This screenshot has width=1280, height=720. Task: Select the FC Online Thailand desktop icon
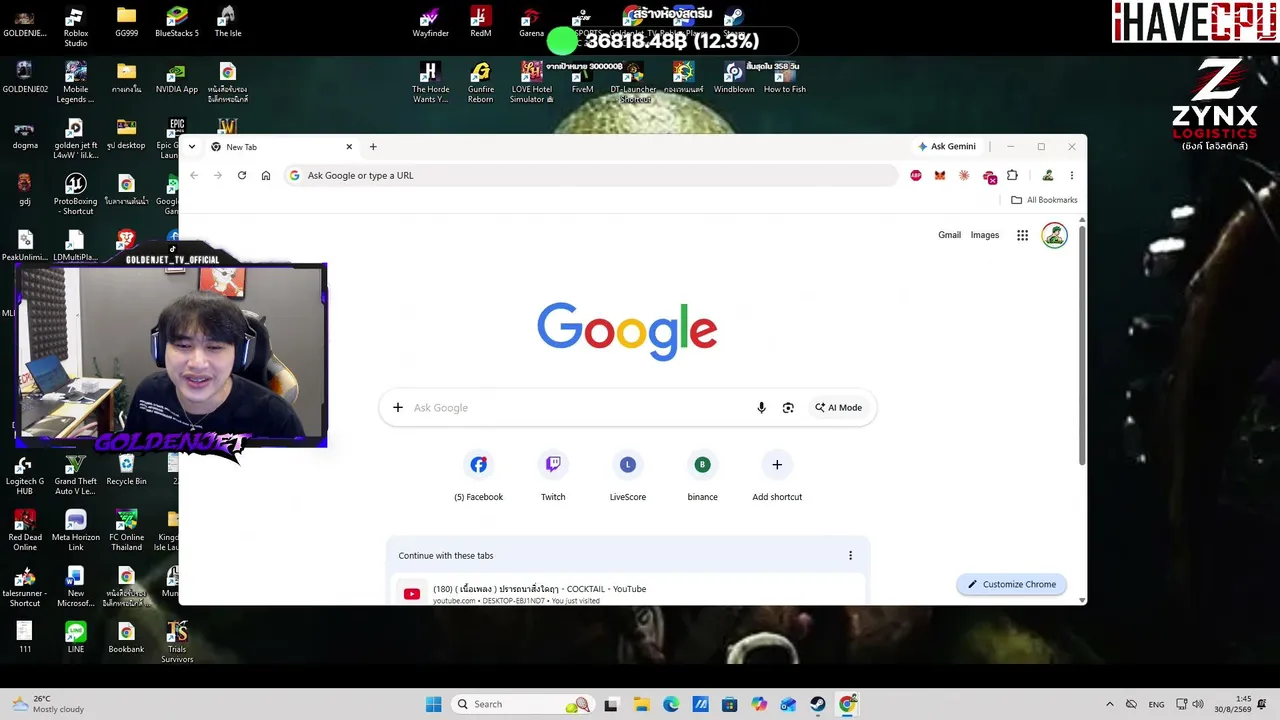click(x=126, y=531)
